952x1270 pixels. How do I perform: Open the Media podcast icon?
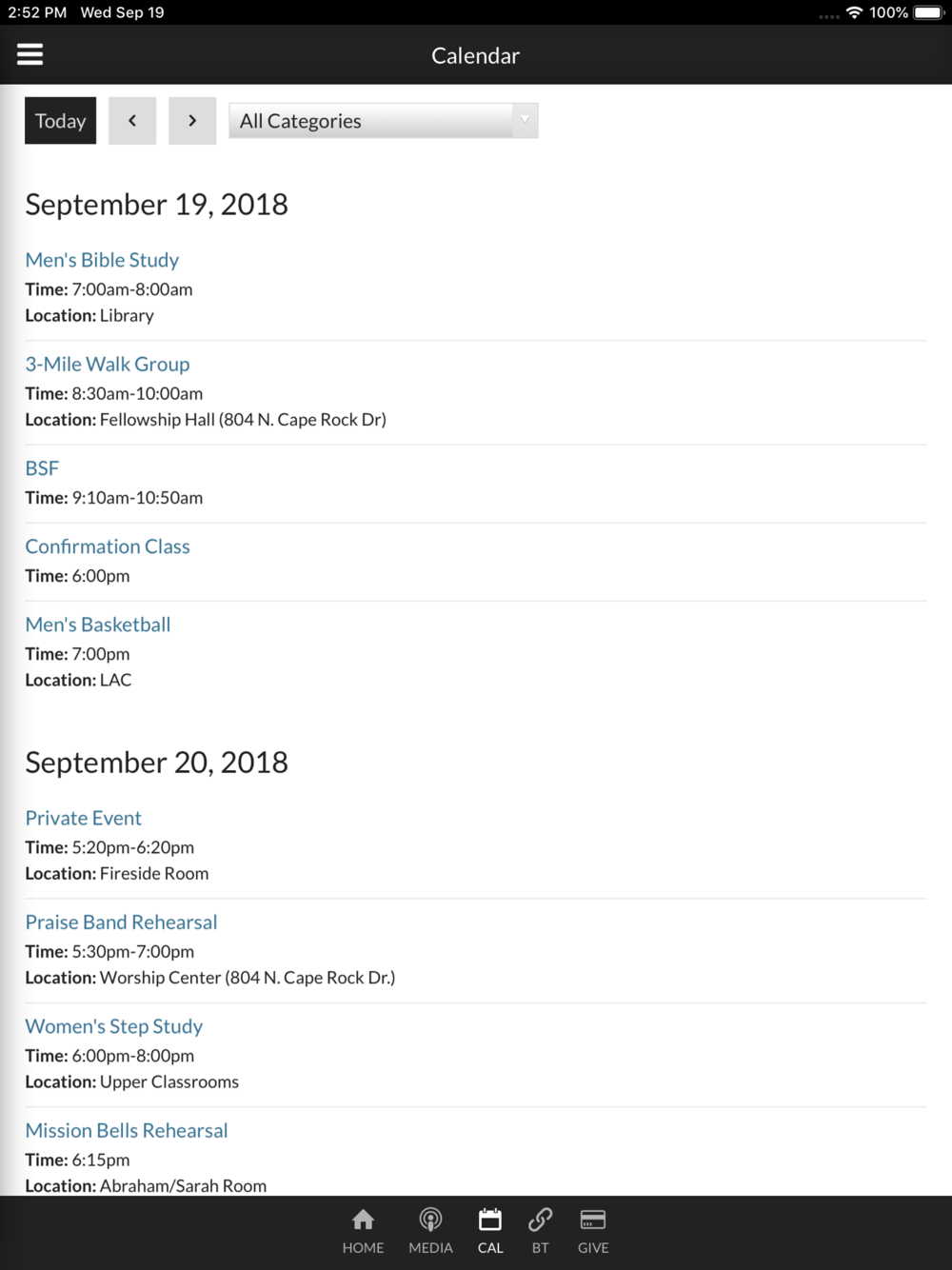pos(430,1232)
